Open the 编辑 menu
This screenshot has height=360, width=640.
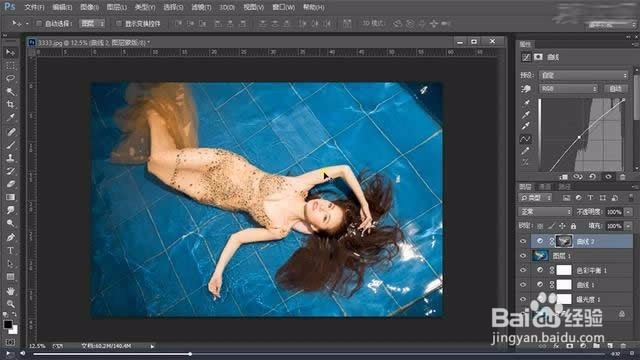[x=62, y=7]
